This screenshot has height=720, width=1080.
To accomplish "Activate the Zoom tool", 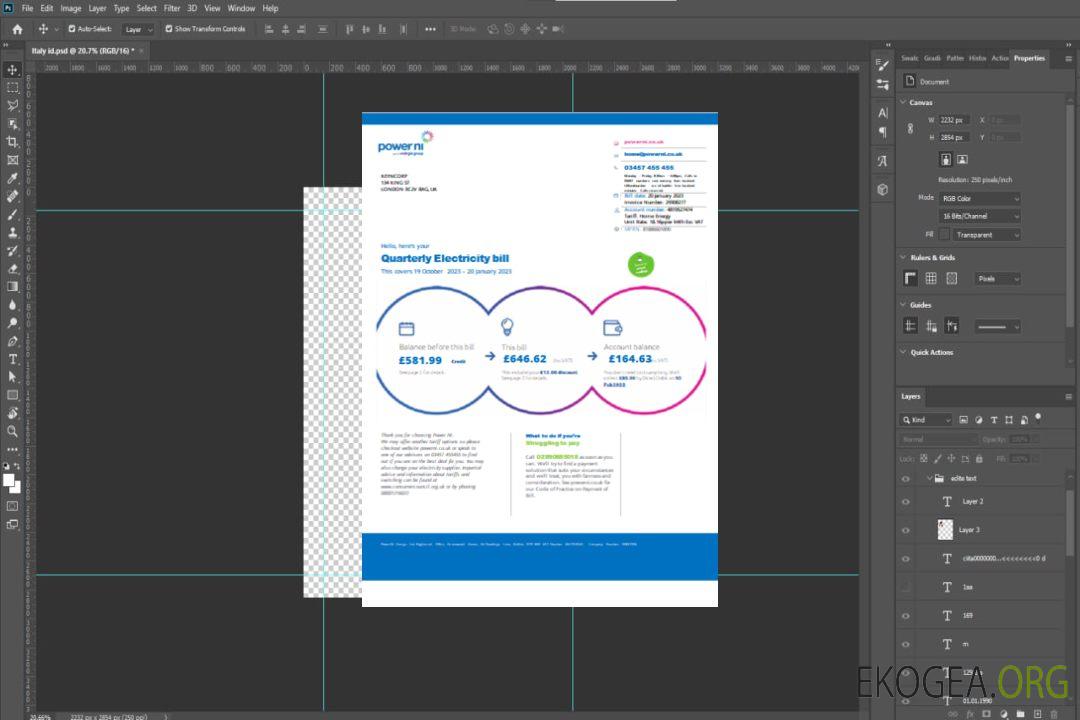I will (13, 431).
